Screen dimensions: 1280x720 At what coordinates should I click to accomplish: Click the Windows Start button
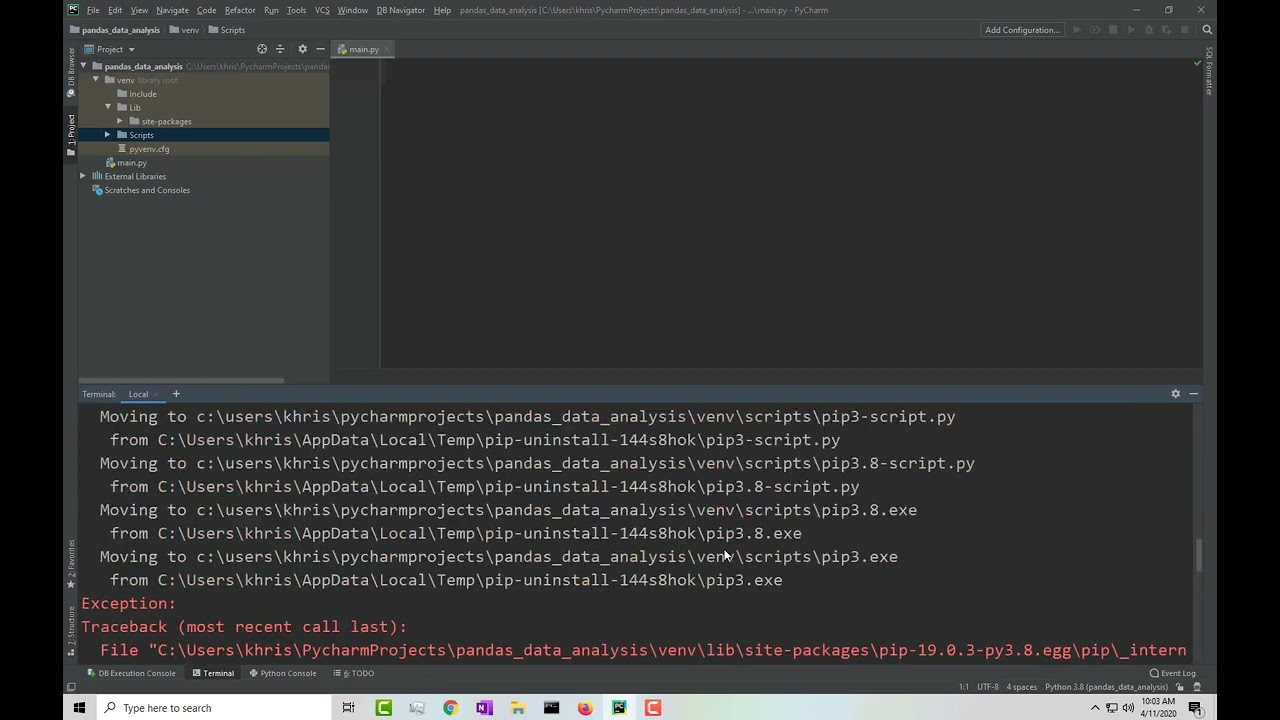[80, 708]
